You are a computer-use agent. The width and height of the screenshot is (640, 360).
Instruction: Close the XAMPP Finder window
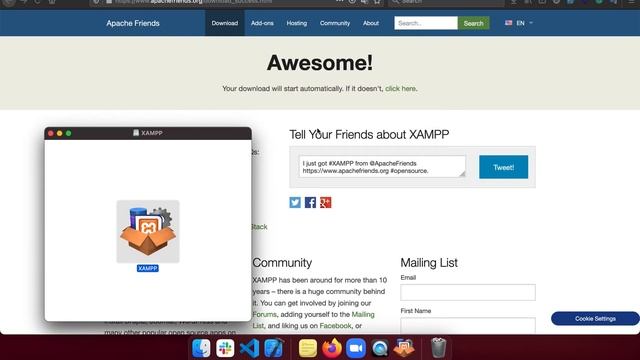pos(51,133)
